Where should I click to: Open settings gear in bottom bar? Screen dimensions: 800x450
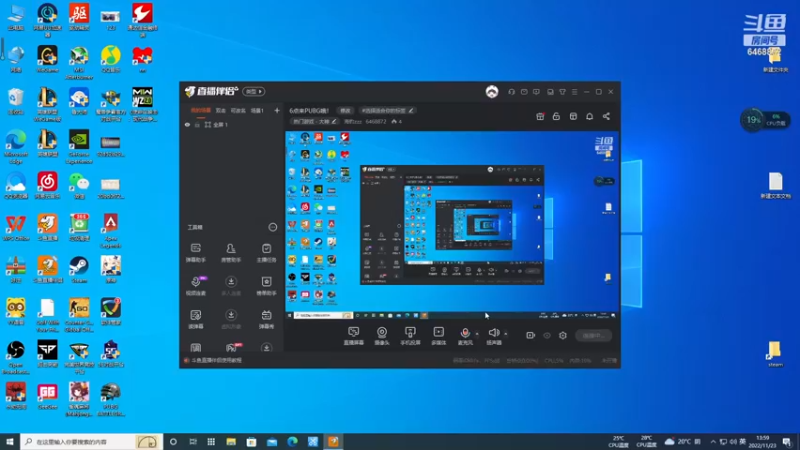point(563,335)
